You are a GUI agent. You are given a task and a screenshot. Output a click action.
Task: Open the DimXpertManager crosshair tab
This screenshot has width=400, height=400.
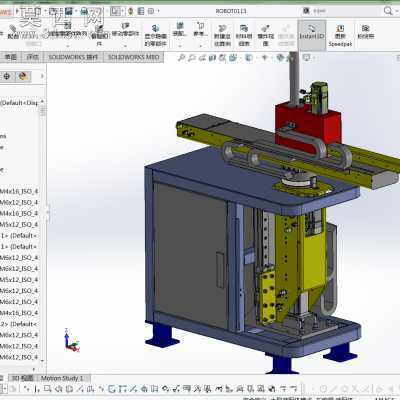point(7,76)
